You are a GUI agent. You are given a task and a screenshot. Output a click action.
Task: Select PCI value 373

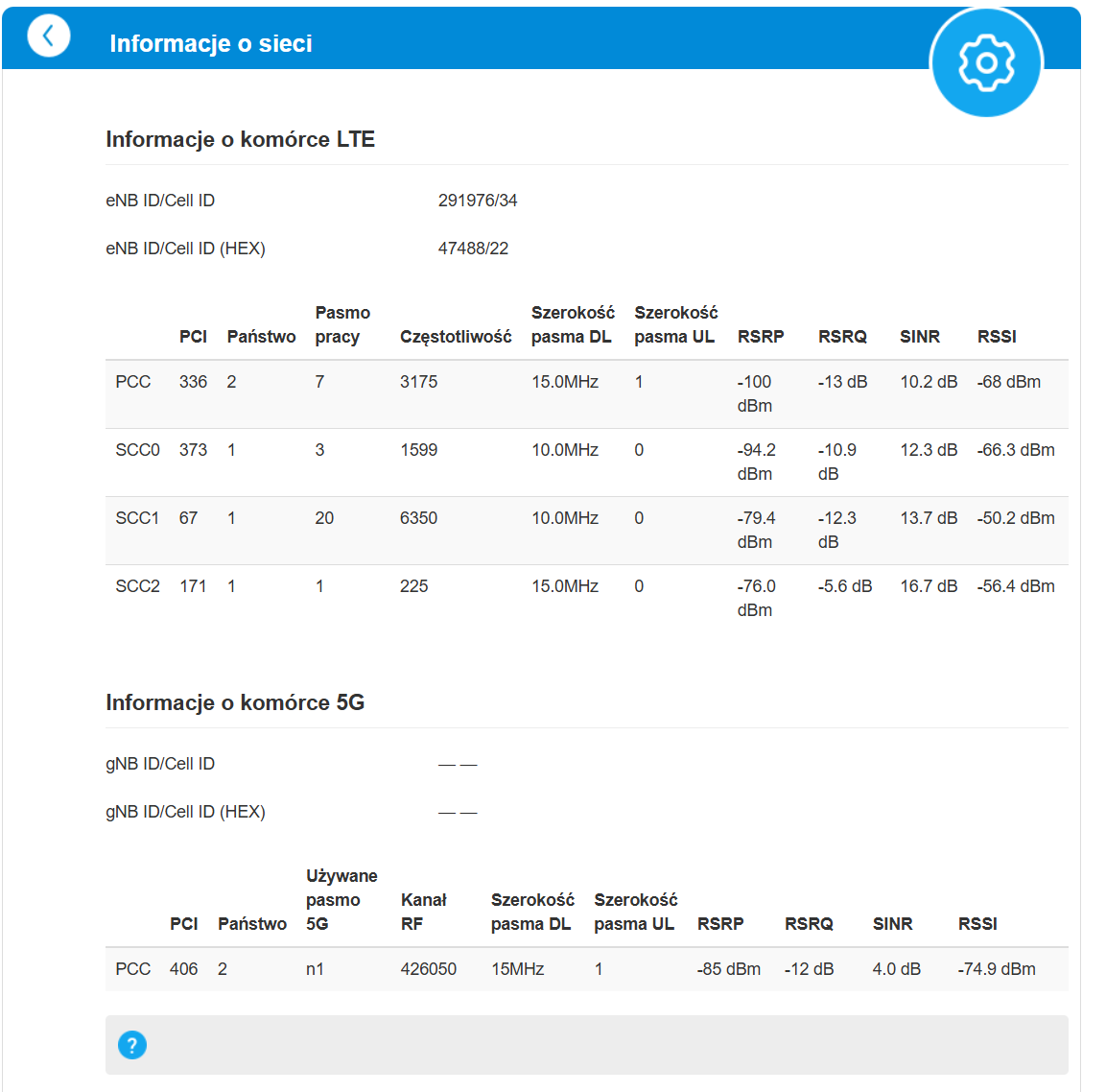pyautogui.click(x=193, y=450)
